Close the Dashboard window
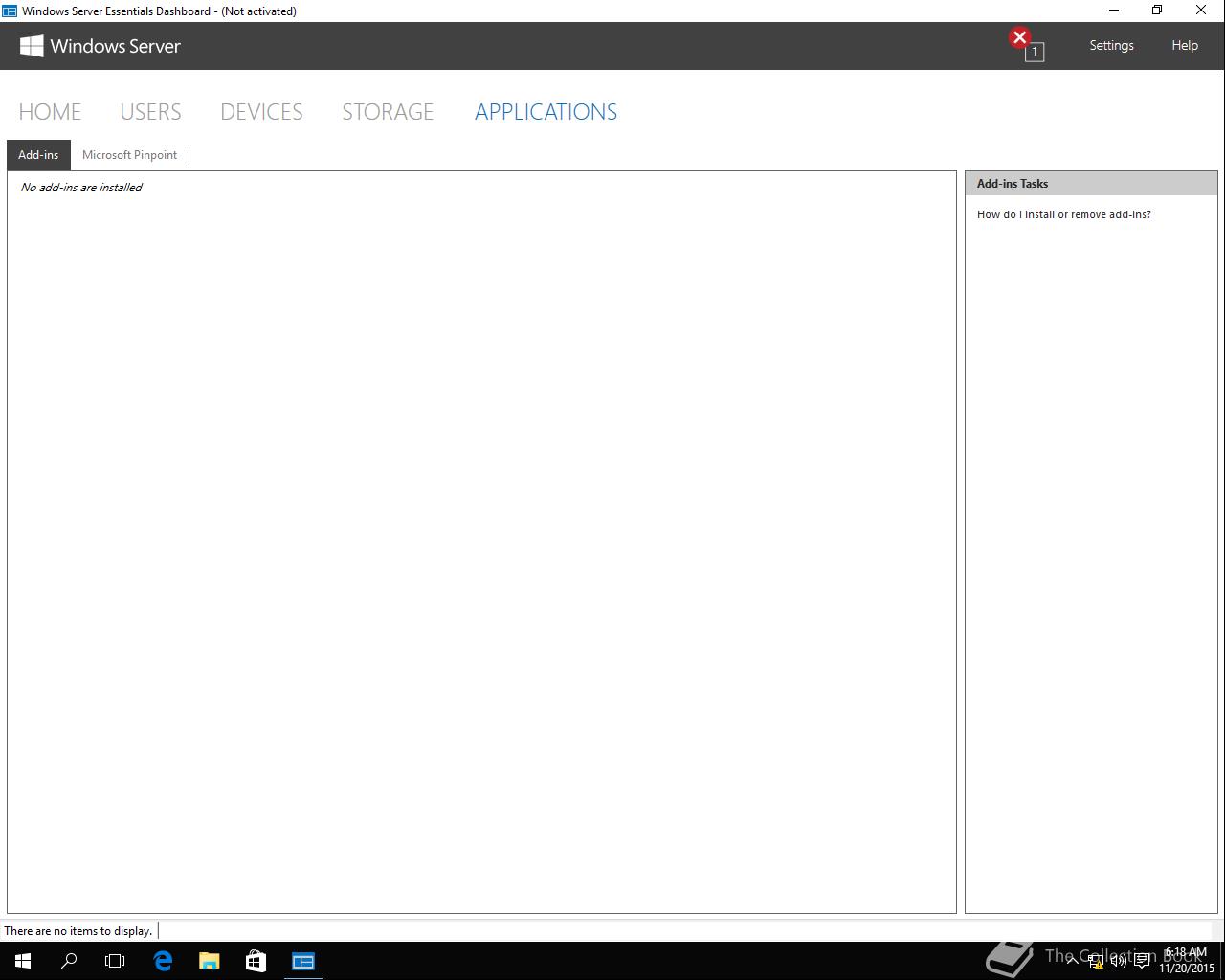This screenshot has height=980, width=1225. tap(1201, 11)
